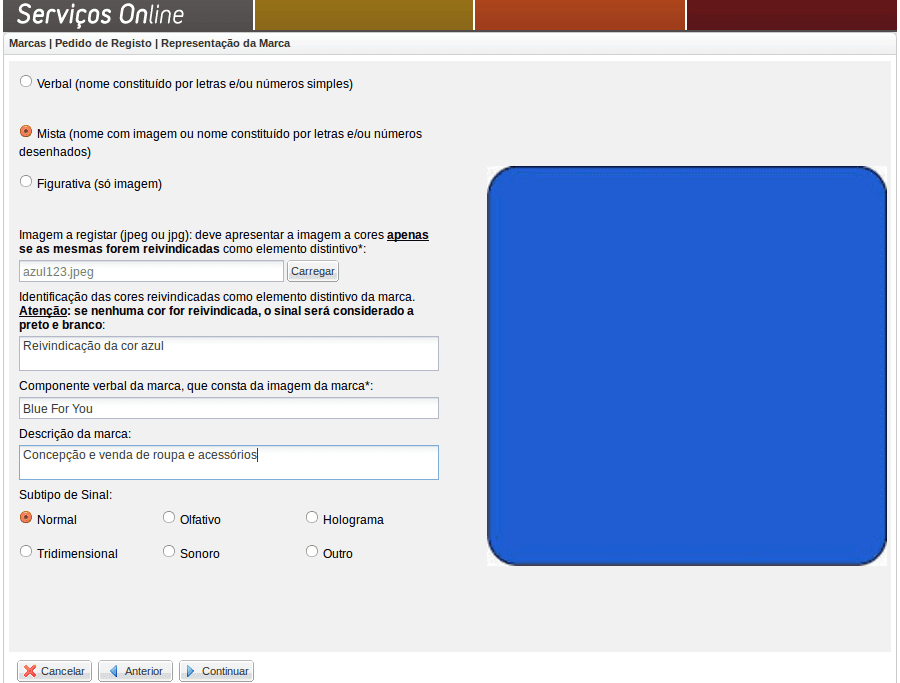
Task: Click the blue trademark image preview
Action: [x=686, y=366]
